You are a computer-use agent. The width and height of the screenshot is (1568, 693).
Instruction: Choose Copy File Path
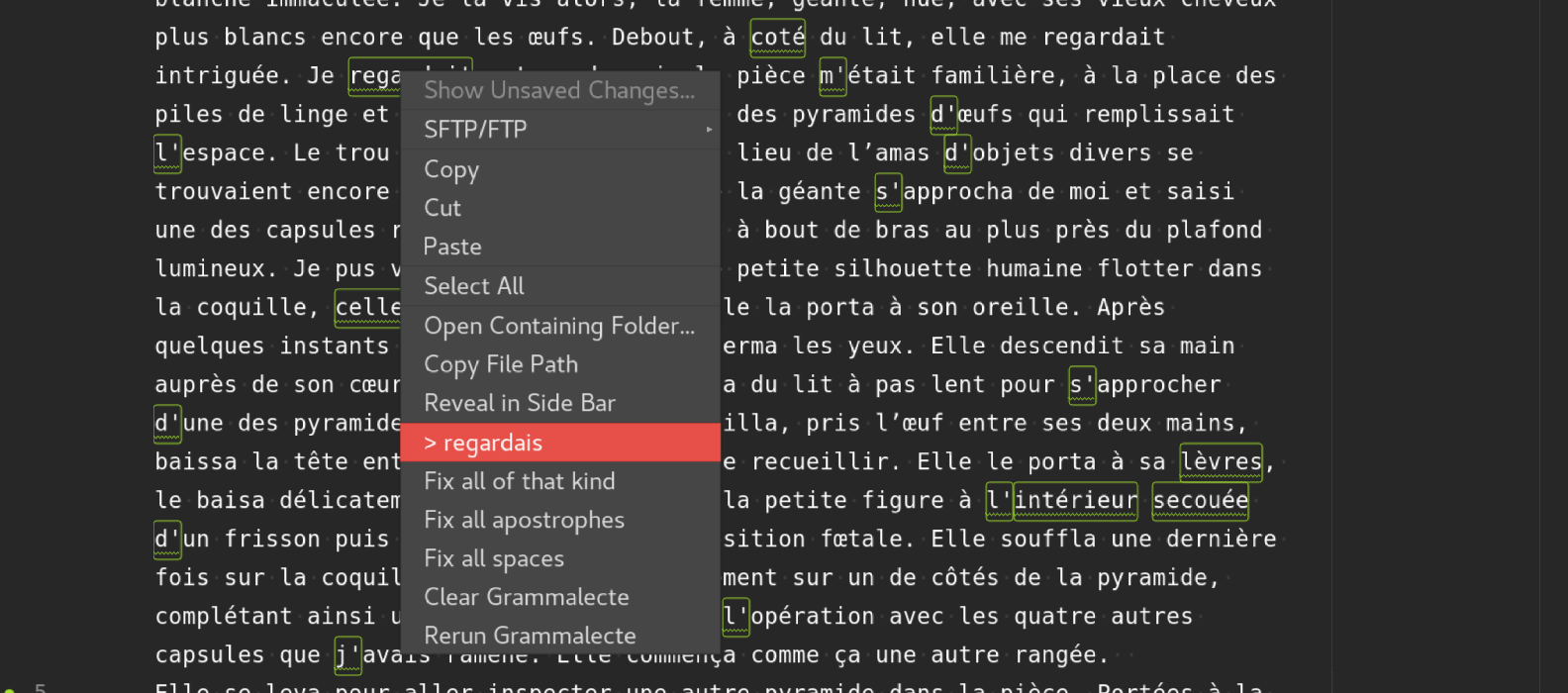pos(560,364)
